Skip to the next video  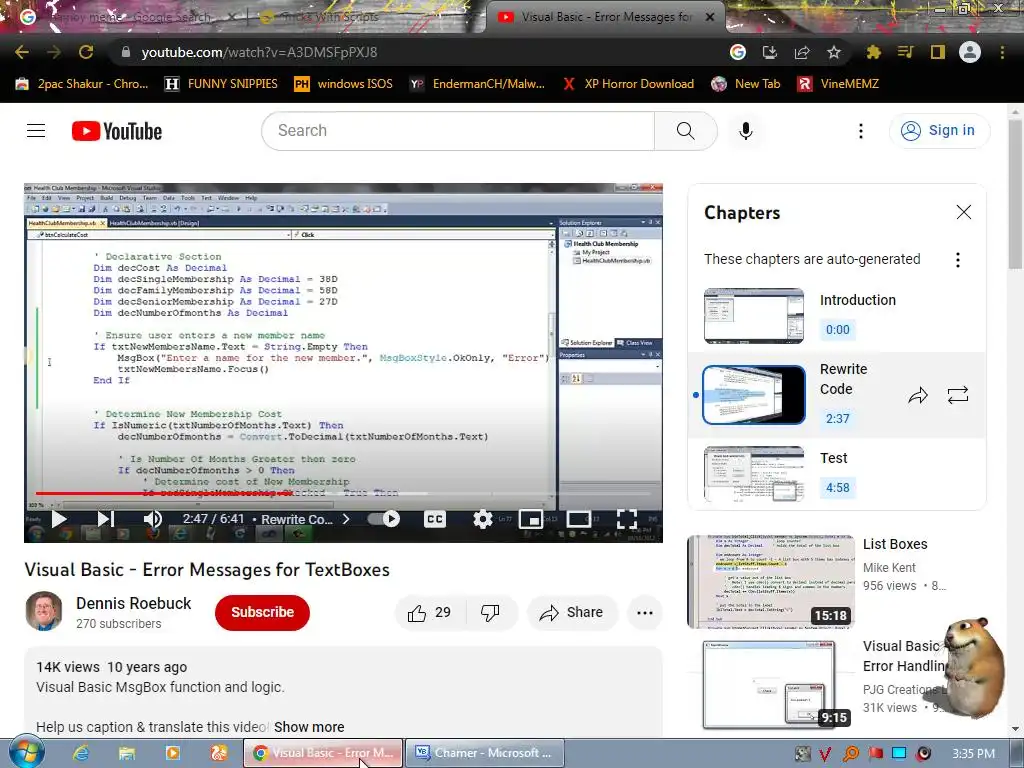coord(105,519)
